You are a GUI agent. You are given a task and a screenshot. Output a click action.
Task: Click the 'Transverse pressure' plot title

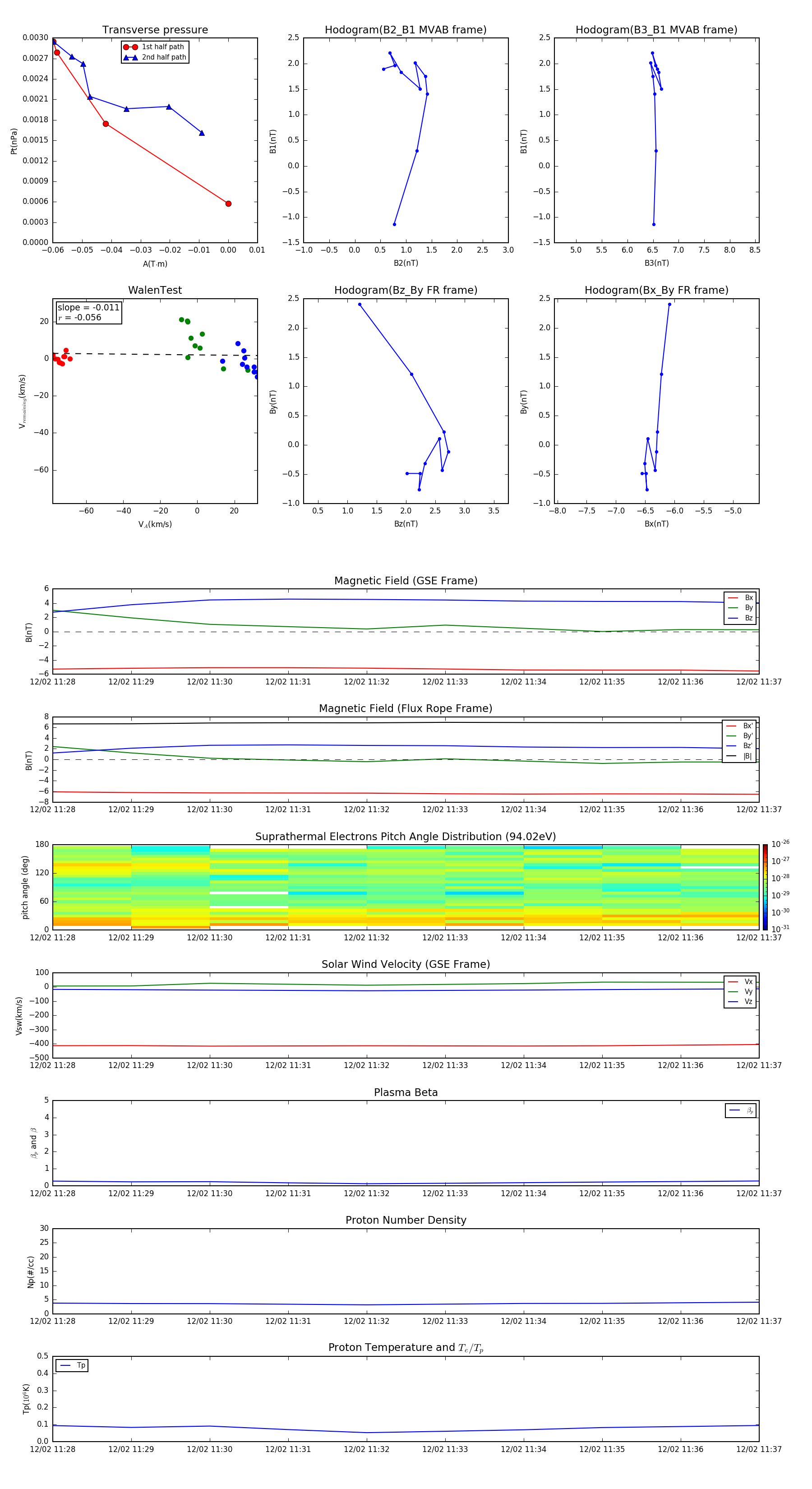[x=155, y=30]
